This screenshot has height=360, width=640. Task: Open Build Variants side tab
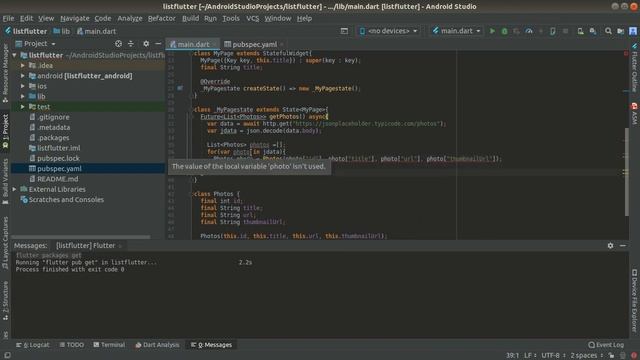point(5,181)
